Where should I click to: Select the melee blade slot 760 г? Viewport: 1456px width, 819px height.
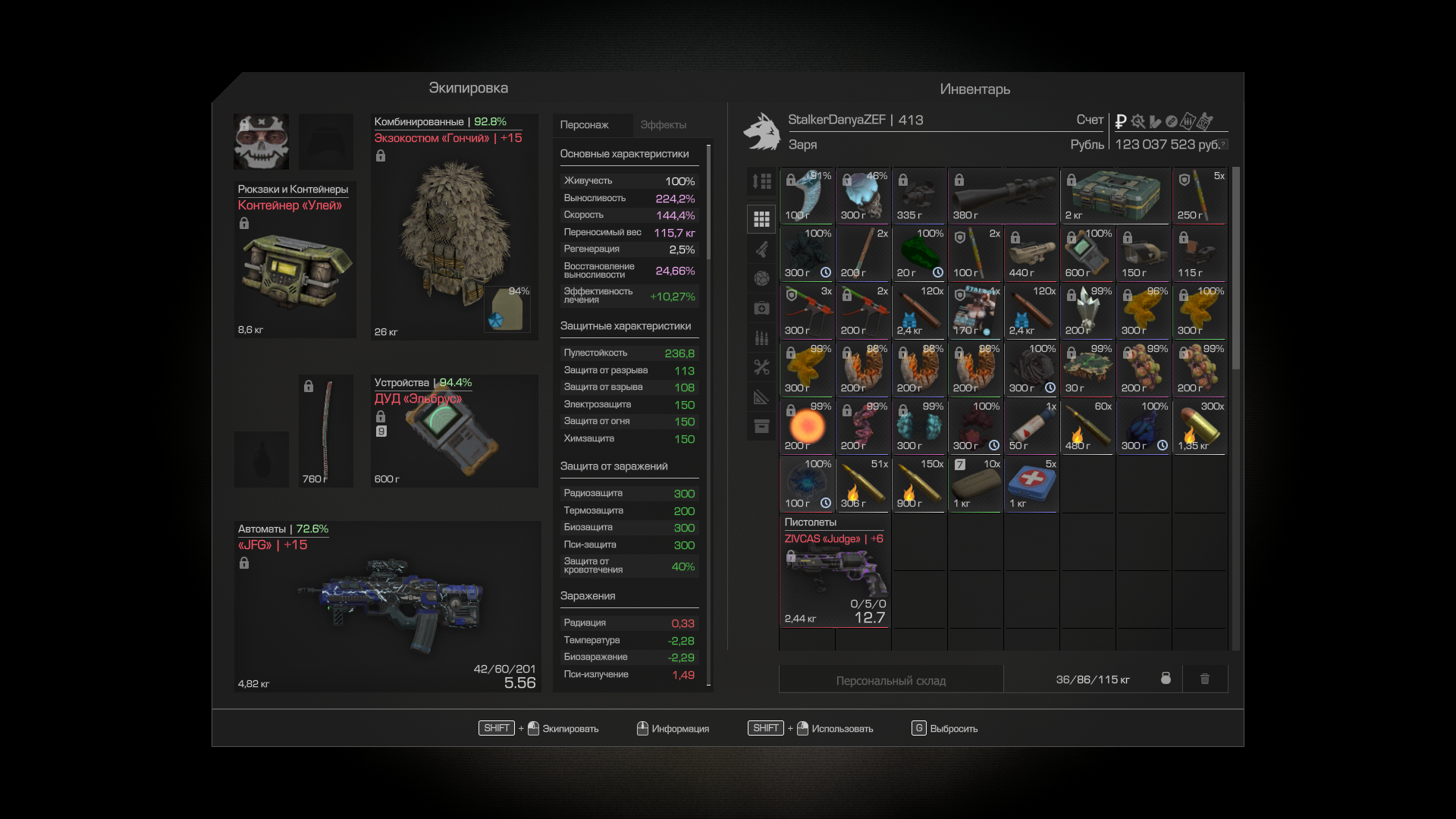click(x=326, y=431)
